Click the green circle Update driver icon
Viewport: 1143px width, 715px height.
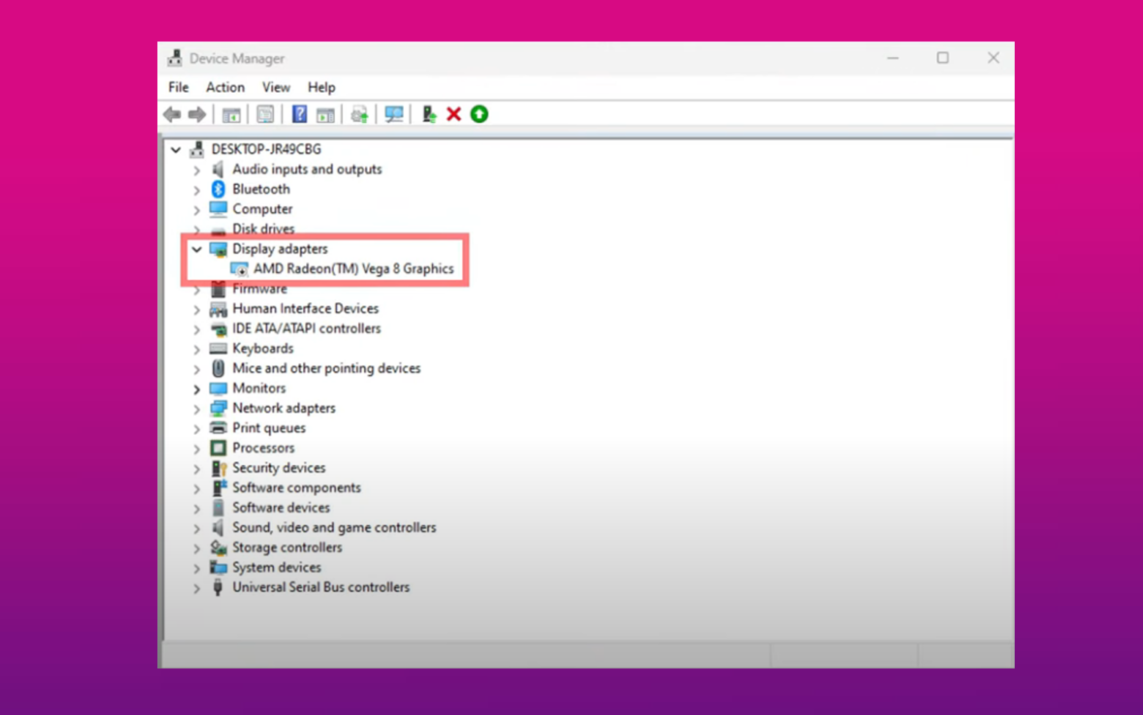point(479,115)
